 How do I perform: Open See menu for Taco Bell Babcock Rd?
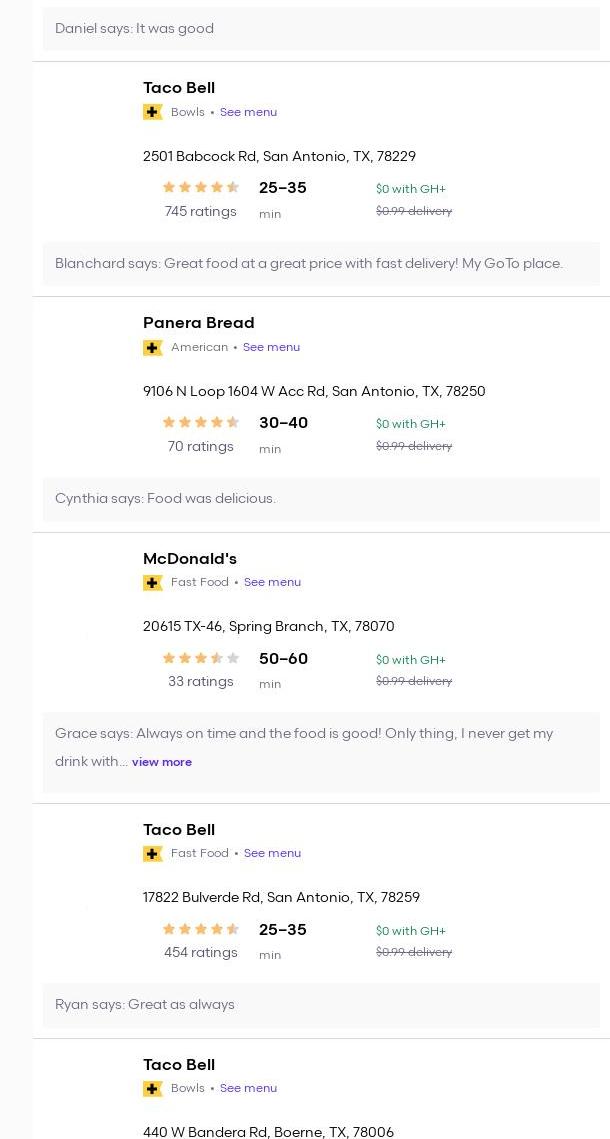click(248, 112)
